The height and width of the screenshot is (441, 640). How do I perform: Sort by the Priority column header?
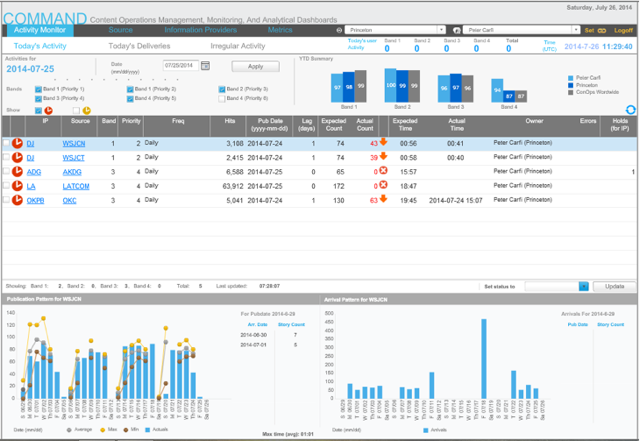tap(131, 121)
